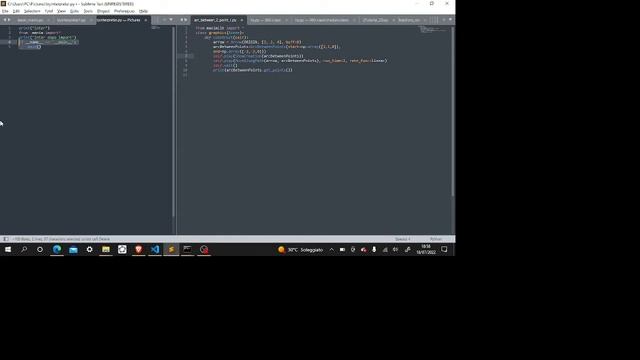Open the Windows notification center
Screen dimensions: 640x360
[444, 249]
